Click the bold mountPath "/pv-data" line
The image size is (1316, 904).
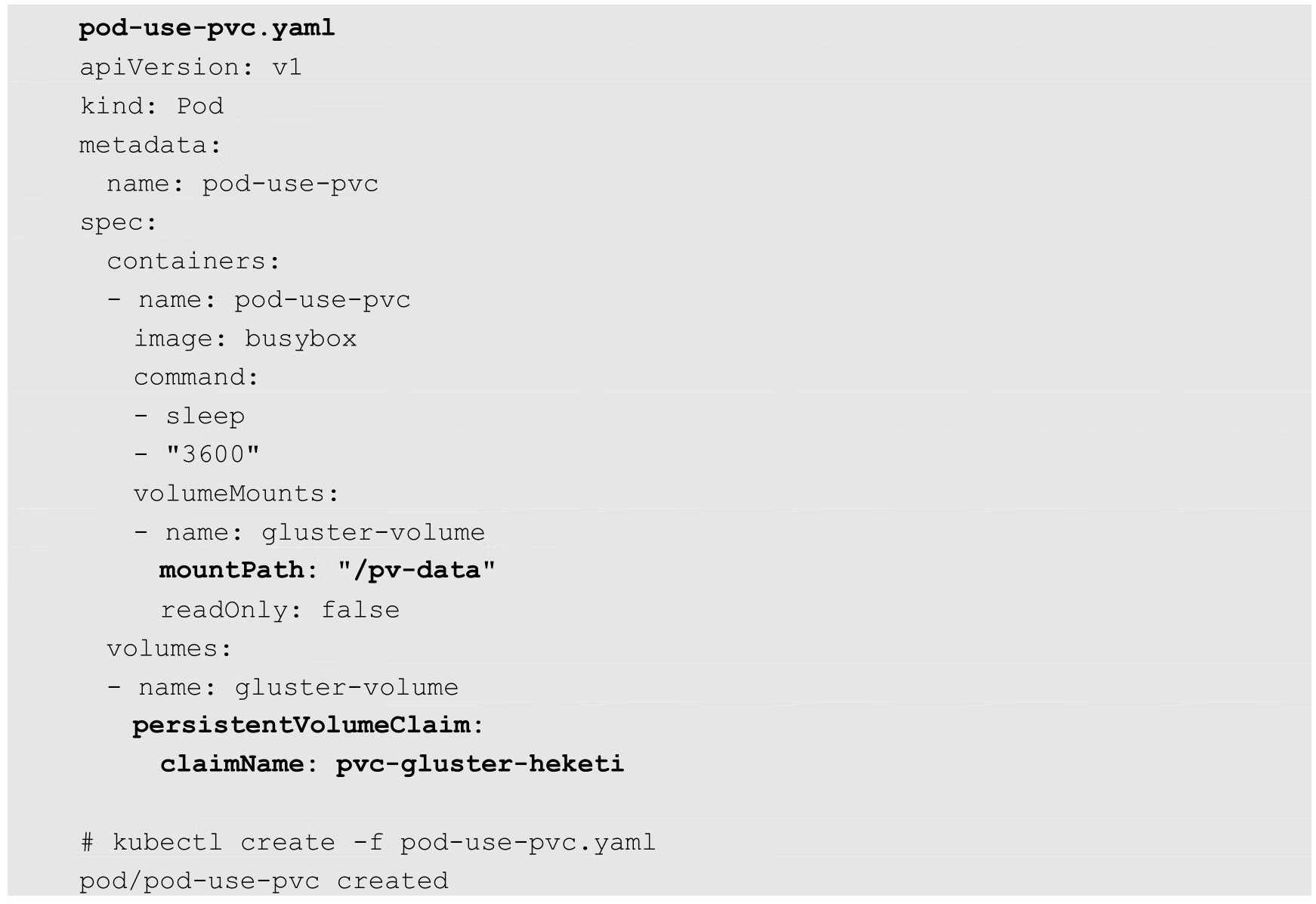pos(327,570)
